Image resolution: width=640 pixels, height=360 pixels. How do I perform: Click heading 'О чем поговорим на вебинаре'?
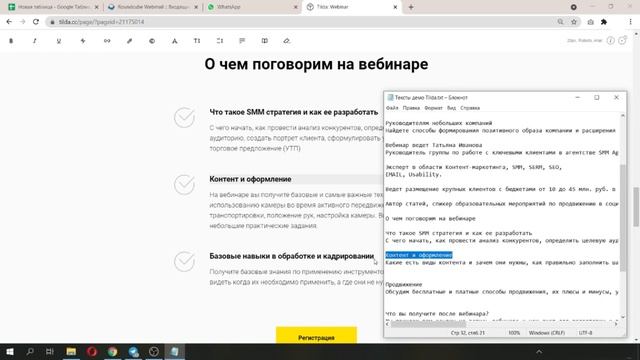click(316, 64)
